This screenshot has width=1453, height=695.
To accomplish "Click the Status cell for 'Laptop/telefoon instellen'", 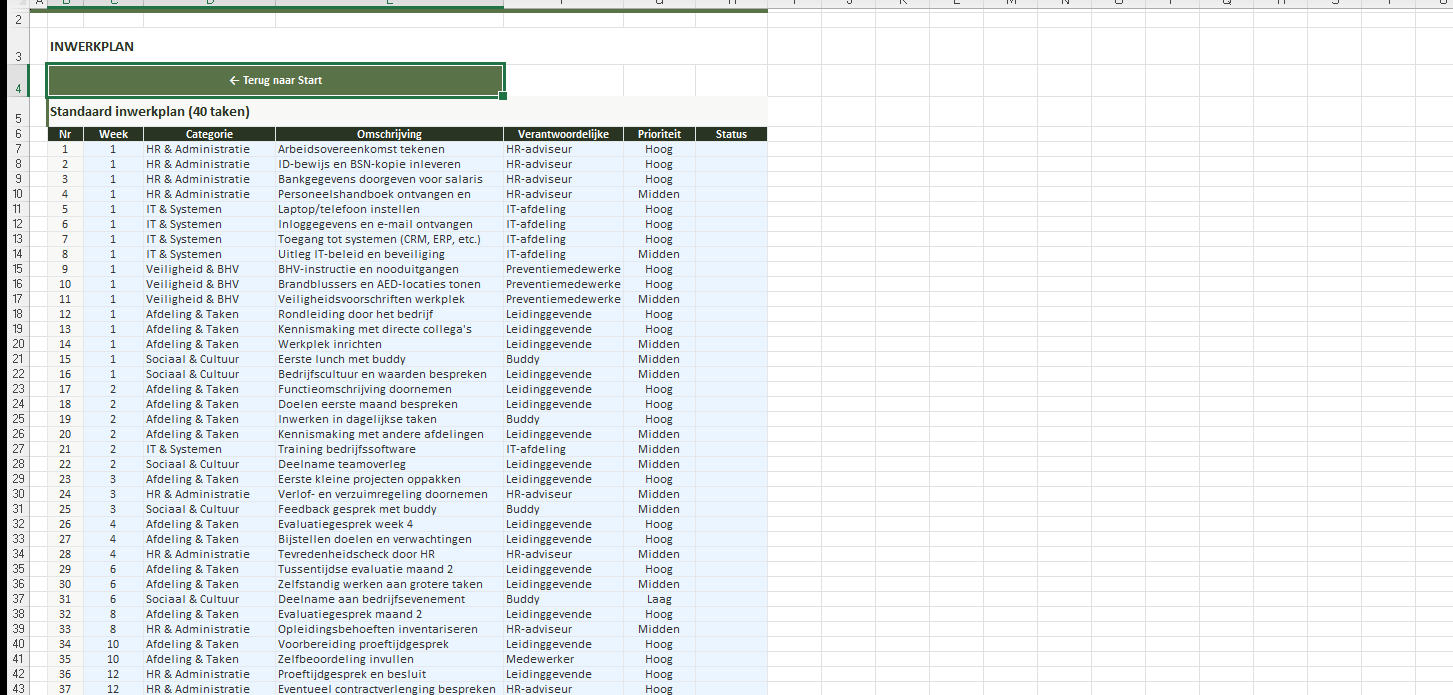I will 730,209.
